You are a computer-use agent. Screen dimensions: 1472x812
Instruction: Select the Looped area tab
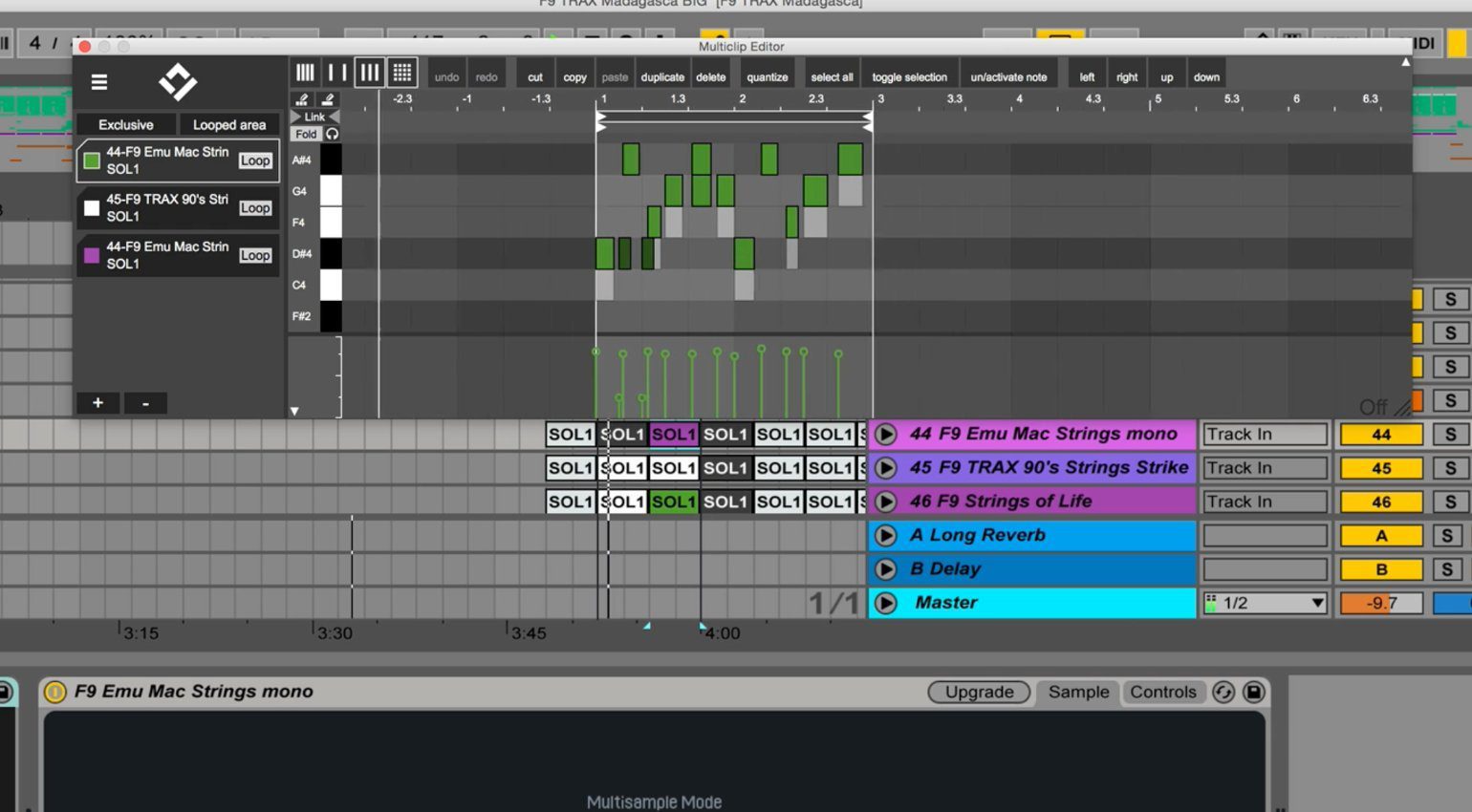coord(229,124)
